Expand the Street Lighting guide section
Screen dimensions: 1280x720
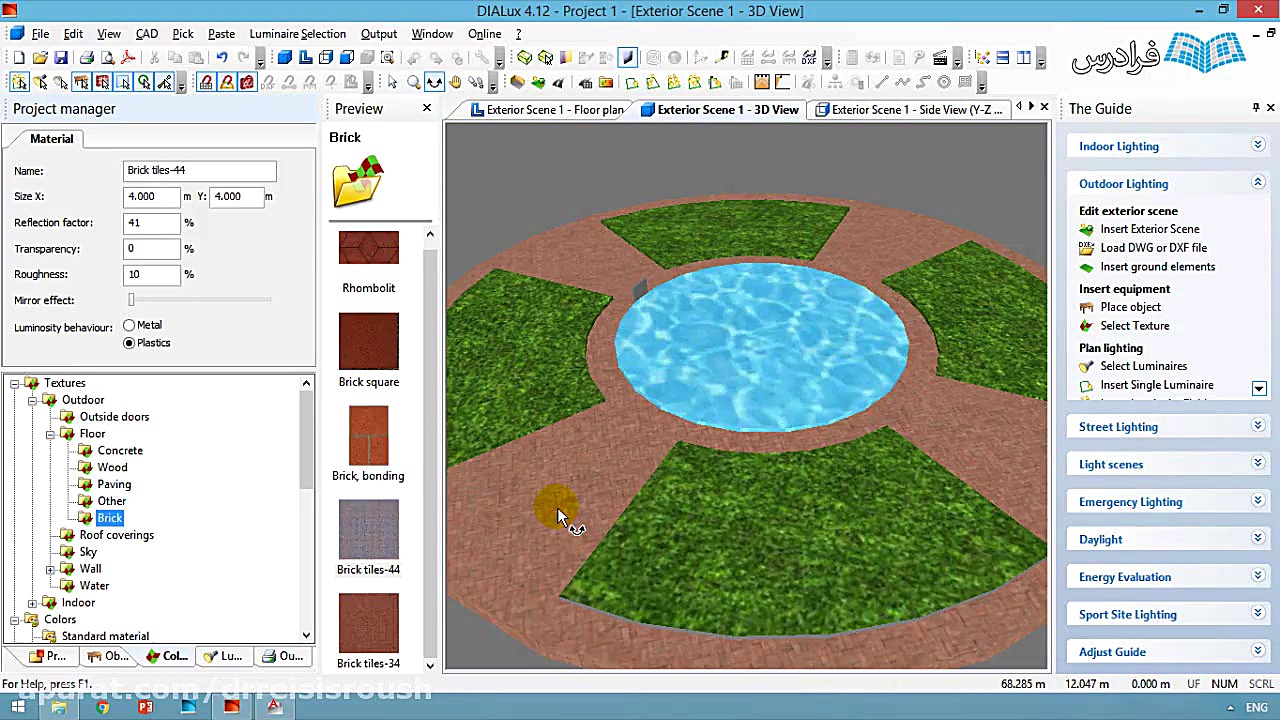pyautogui.click(x=1258, y=426)
